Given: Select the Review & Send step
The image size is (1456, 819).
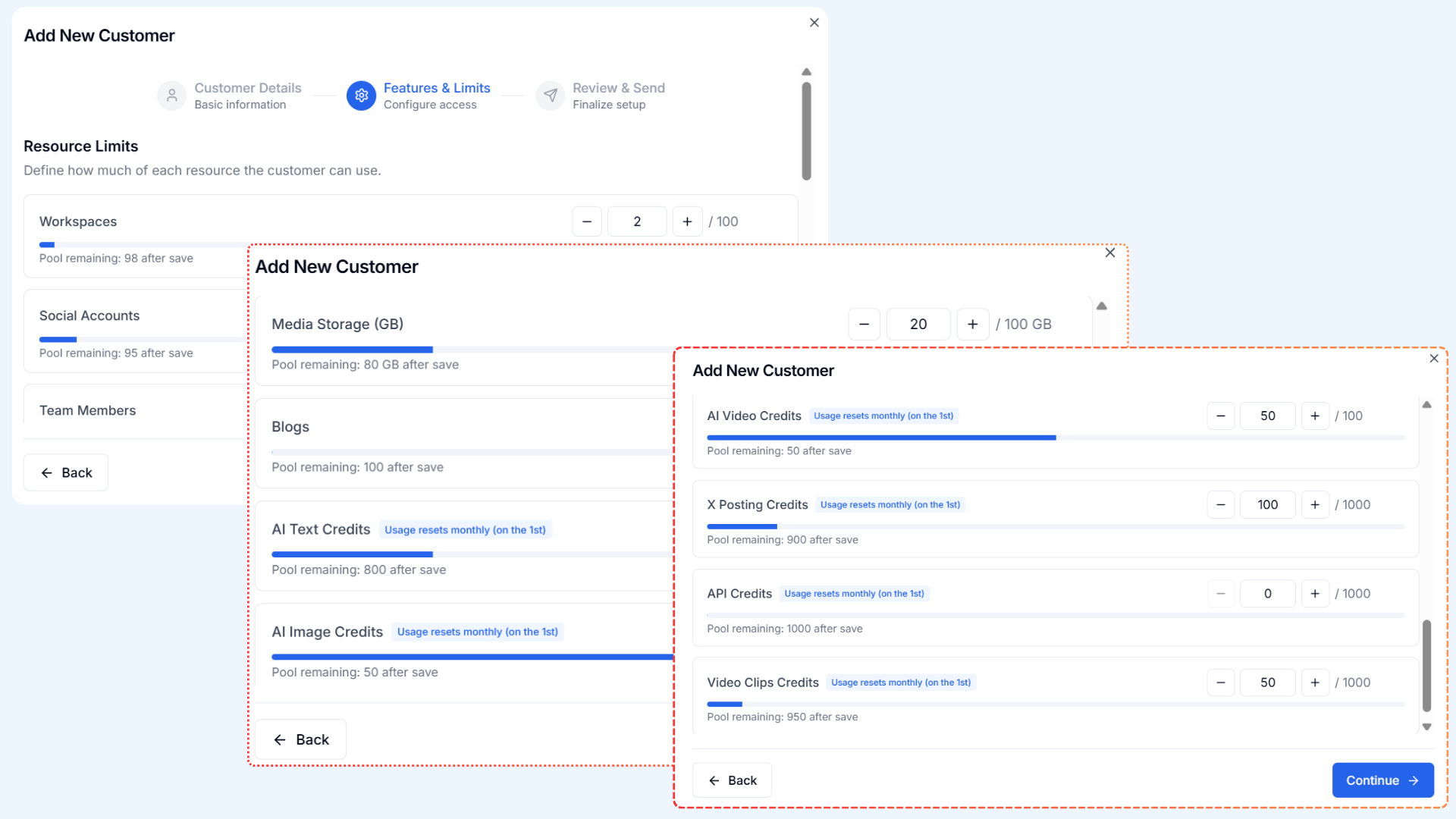Looking at the screenshot, I should click(618, 88).
